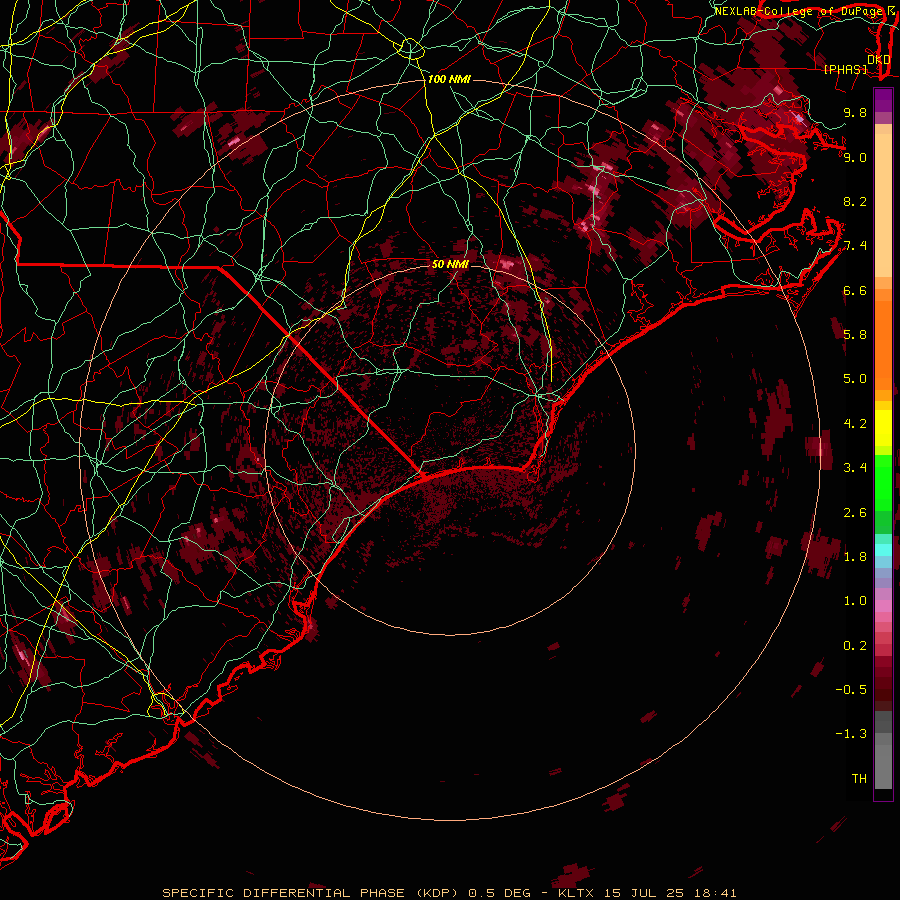Click the 7.4 value on the scale
The height and width of the screenshot is (900, 900).
[855, 246]
